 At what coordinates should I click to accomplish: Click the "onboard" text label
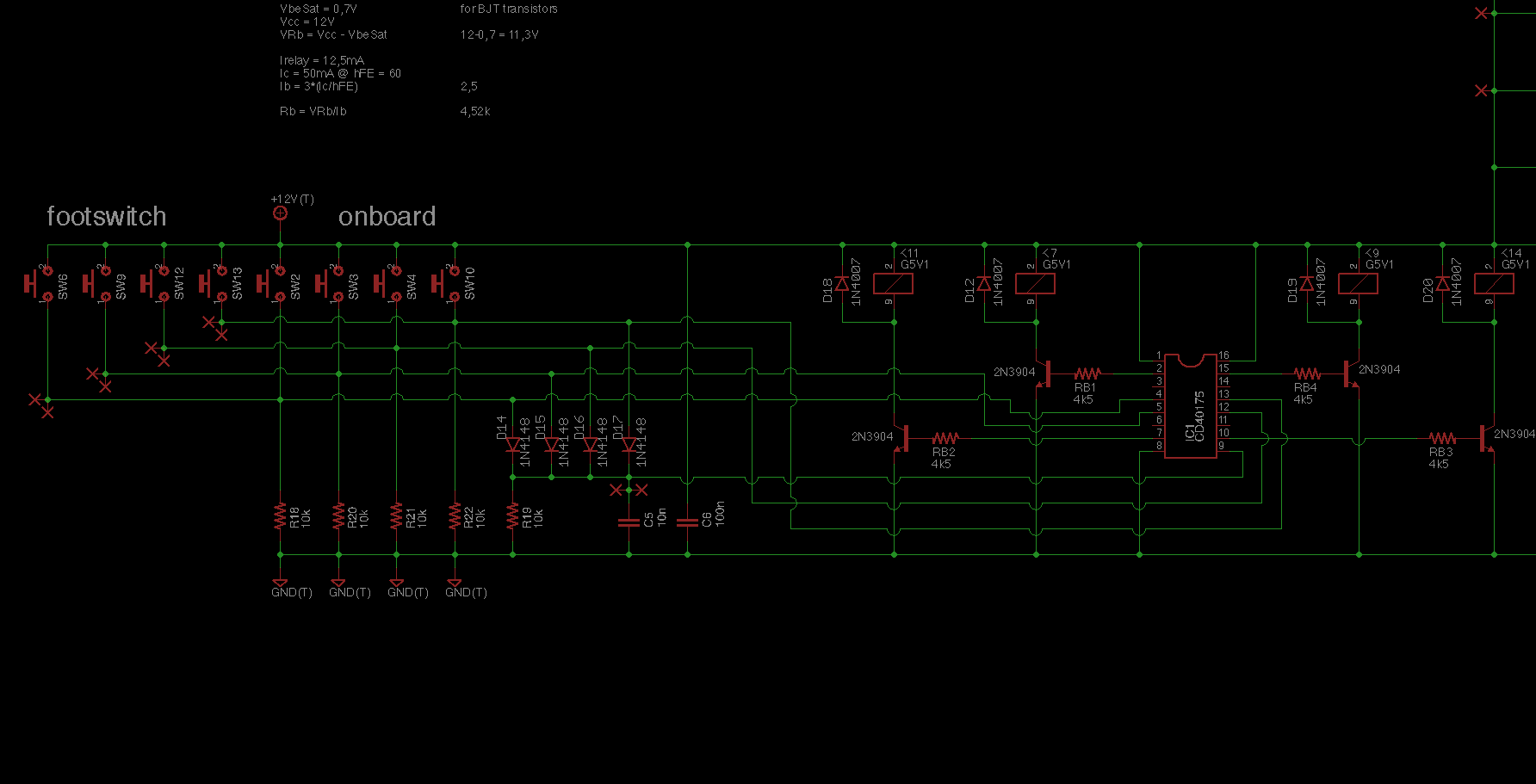(387, 217)
